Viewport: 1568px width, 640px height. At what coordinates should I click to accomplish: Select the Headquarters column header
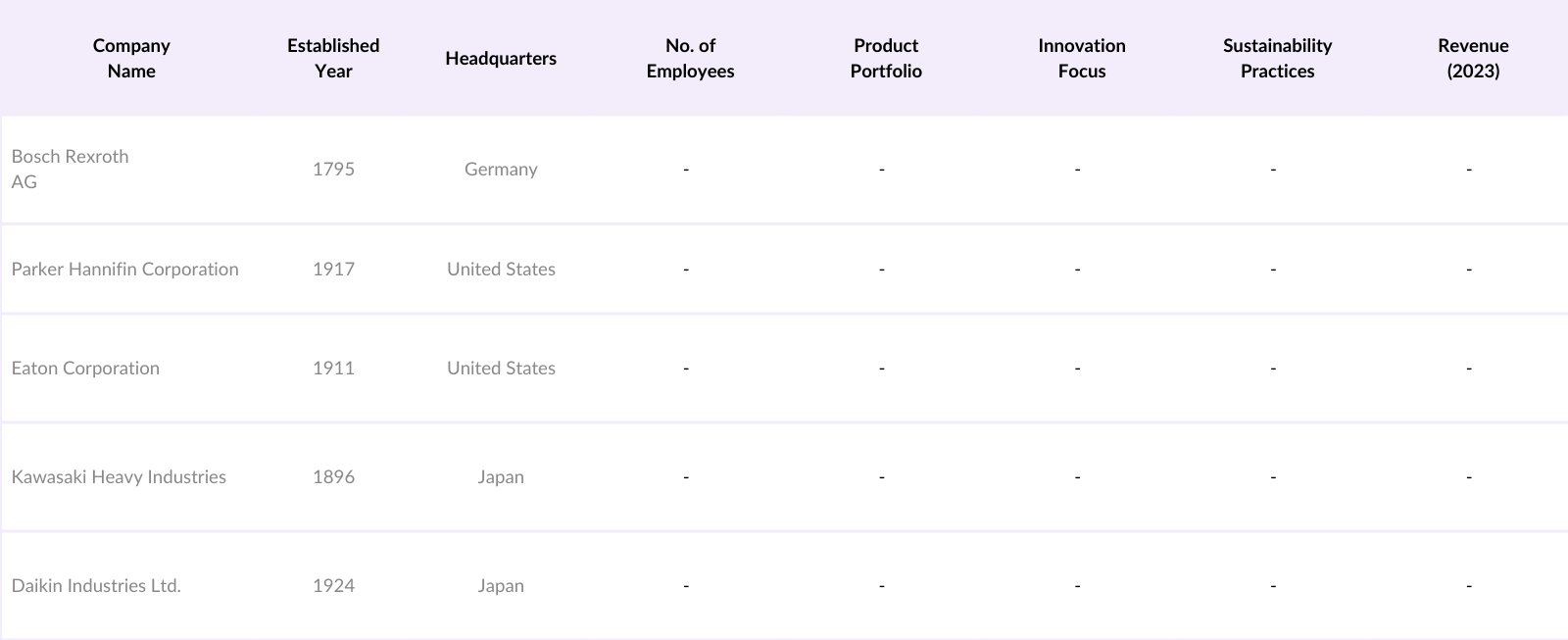coord(501,58)
